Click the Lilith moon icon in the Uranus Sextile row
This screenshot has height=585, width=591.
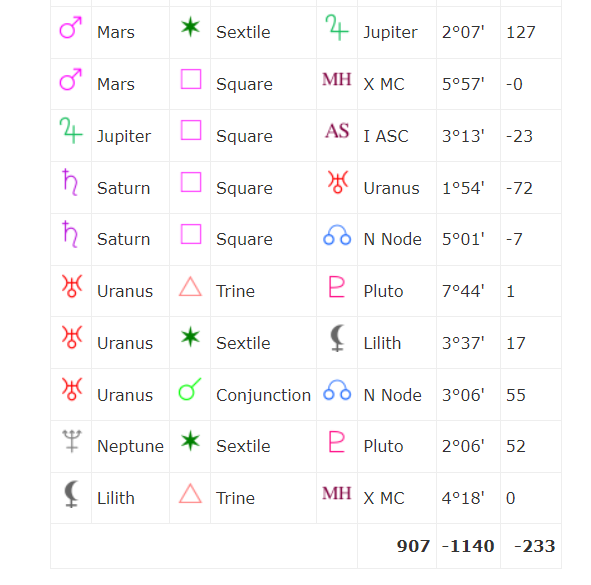[x=337, y=338]
